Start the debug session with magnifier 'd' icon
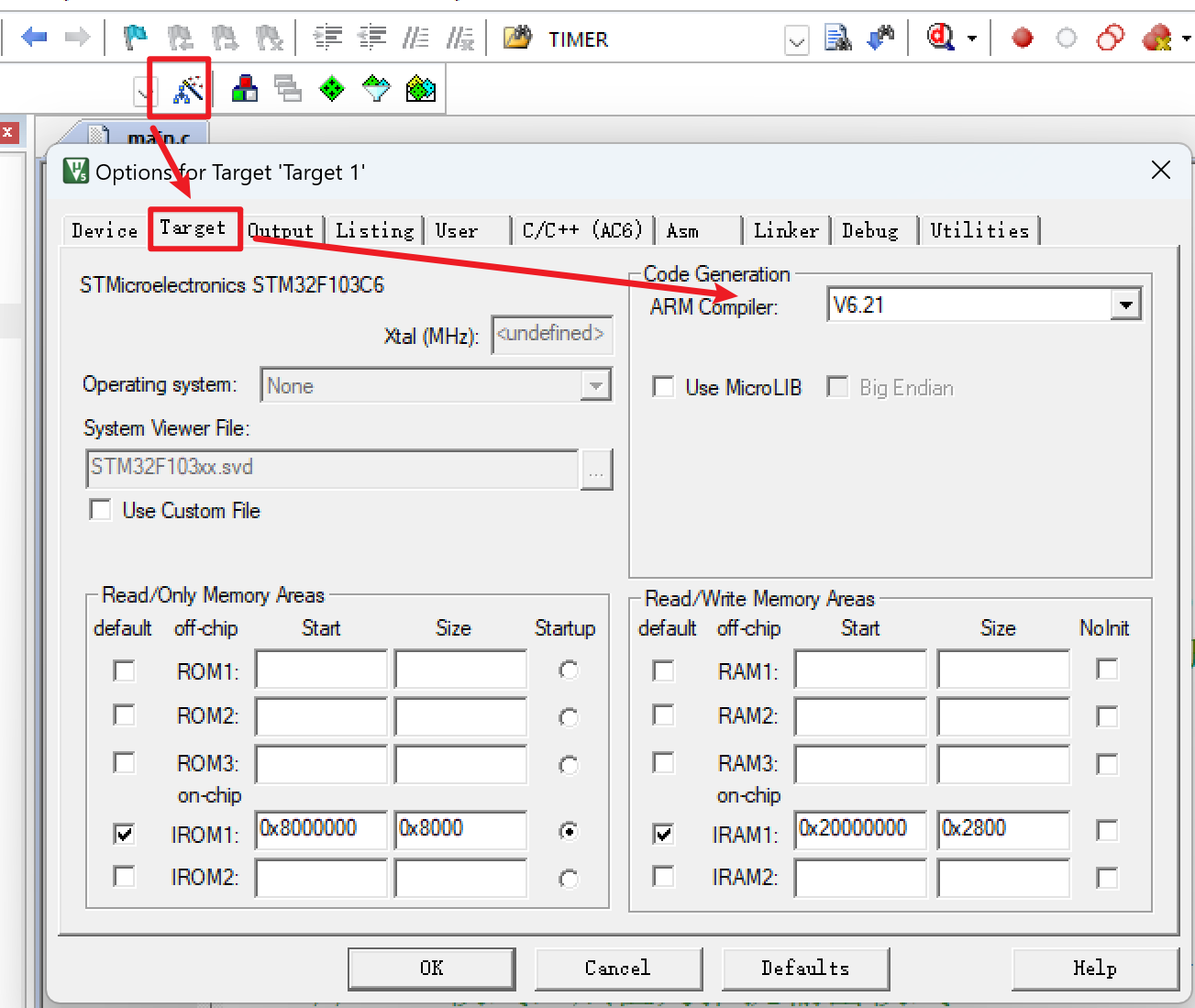 click(941, 38)
